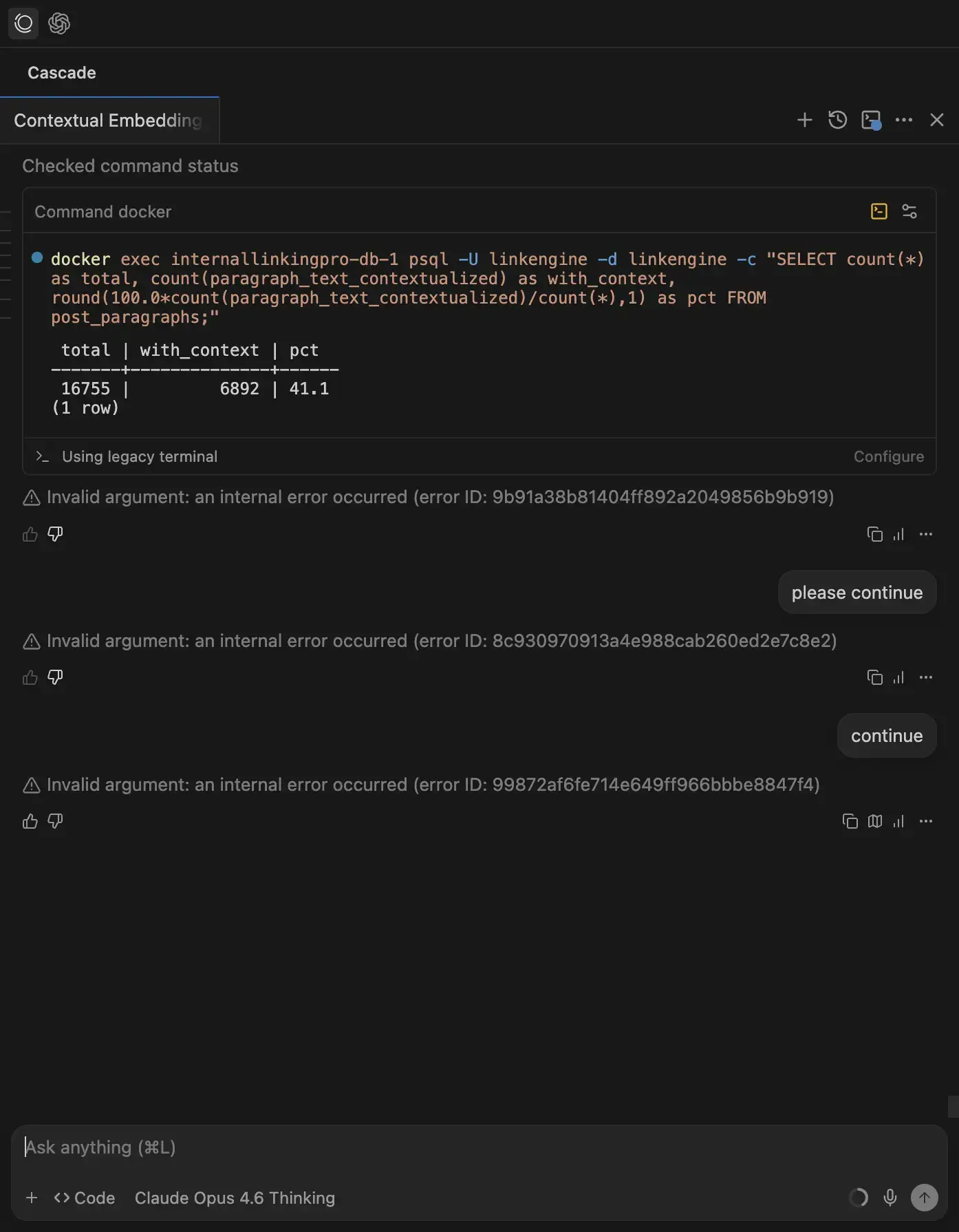This screenshot has height=1232, width=959.
Task: Open more options for error 8c930970 response
Action: pyautogui.click(x=926, y=677)
